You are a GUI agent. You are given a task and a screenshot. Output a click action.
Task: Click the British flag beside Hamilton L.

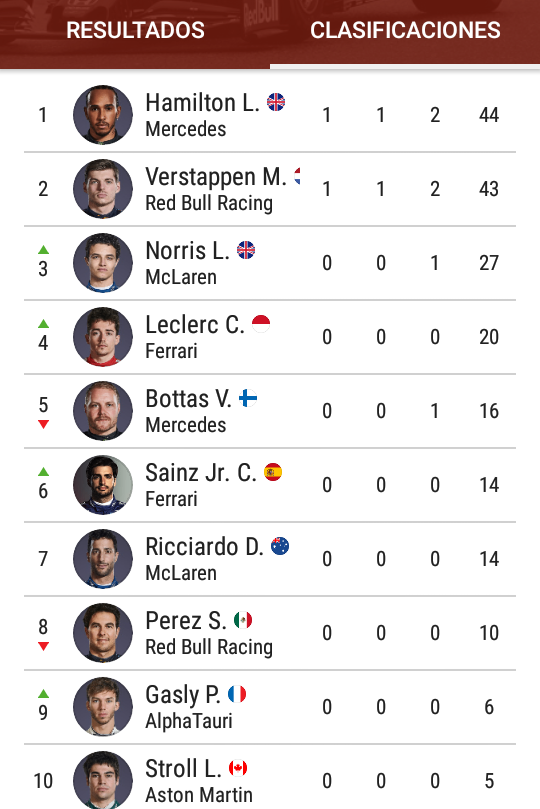tap(276, 102)
